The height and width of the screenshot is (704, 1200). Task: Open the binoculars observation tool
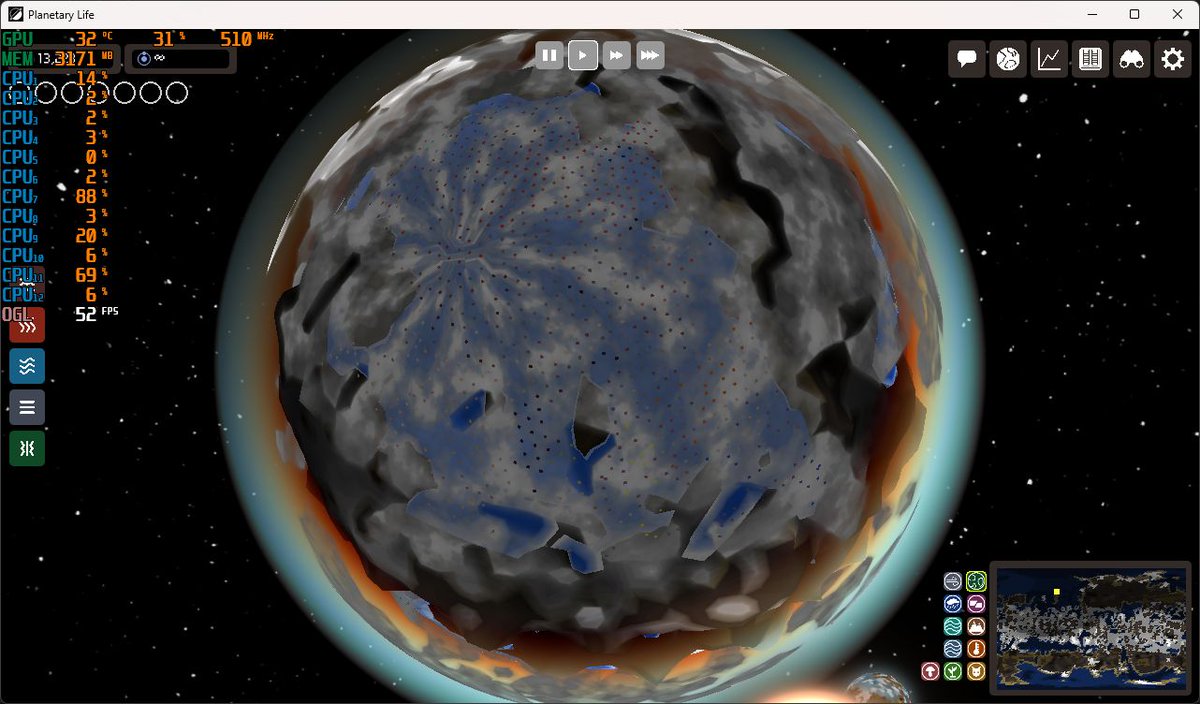(x=1131, y=59)
